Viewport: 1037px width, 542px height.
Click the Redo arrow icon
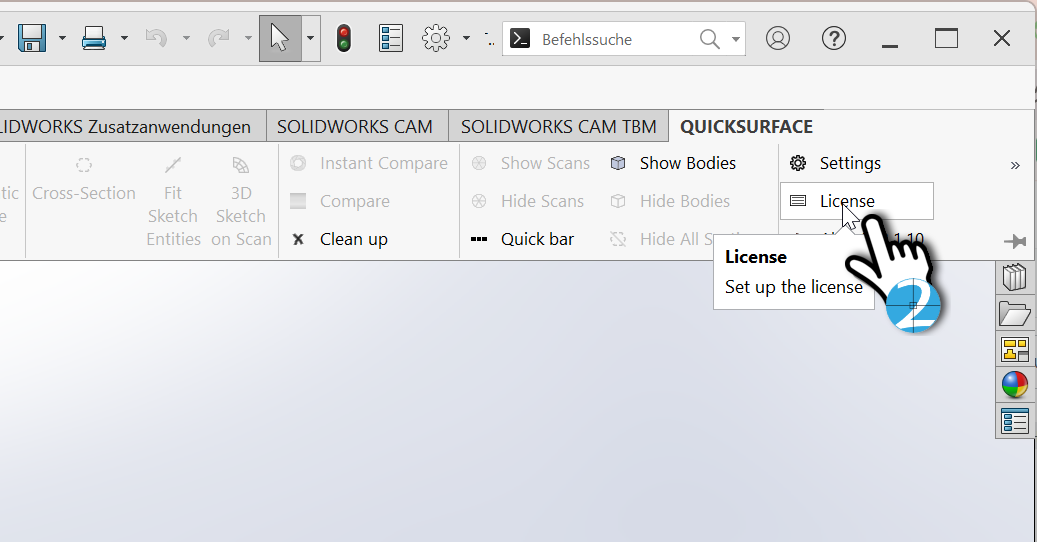click(218, 38)
